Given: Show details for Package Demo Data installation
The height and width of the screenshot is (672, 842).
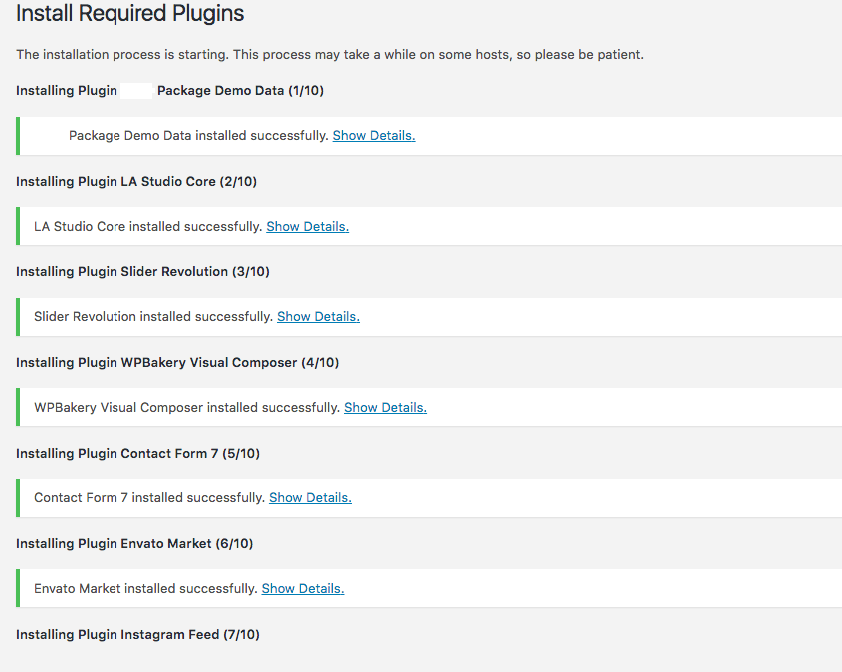Looking at the screenshot, I should 373,135.
